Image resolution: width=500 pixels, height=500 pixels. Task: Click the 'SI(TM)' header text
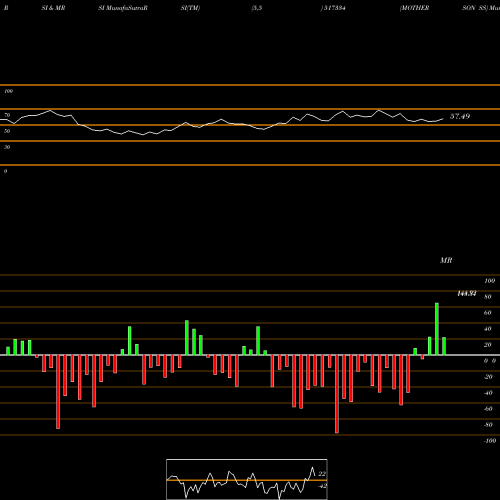click(190, 8)
